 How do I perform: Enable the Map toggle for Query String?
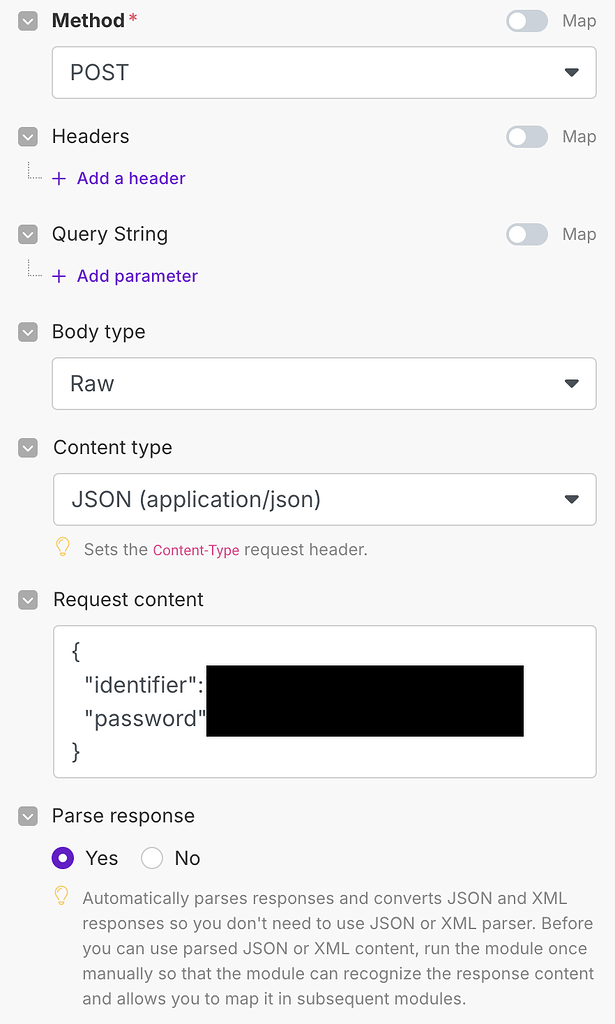coord(526,235)
